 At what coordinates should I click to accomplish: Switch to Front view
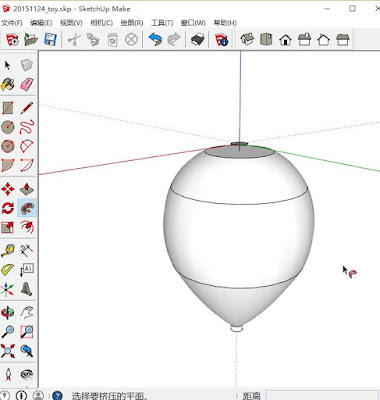pos(285,39)
